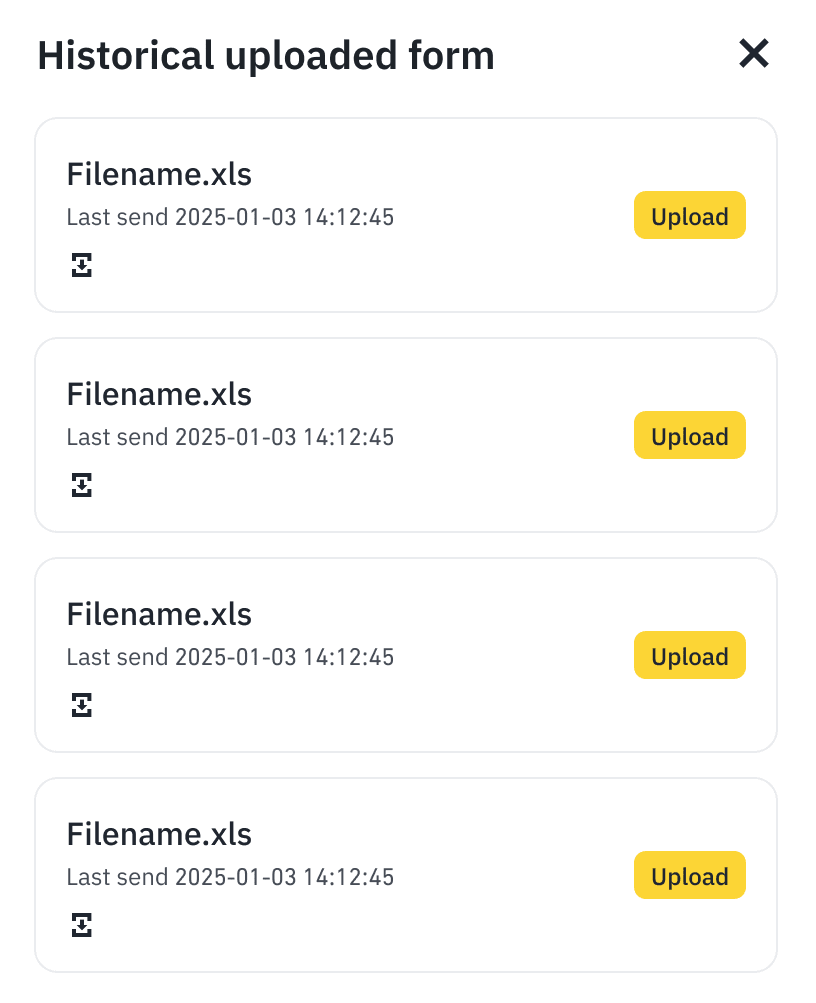This screenshot has height=1003, width=816.
Task: Click download icon in second file card
Action: [x=82, y=485]
